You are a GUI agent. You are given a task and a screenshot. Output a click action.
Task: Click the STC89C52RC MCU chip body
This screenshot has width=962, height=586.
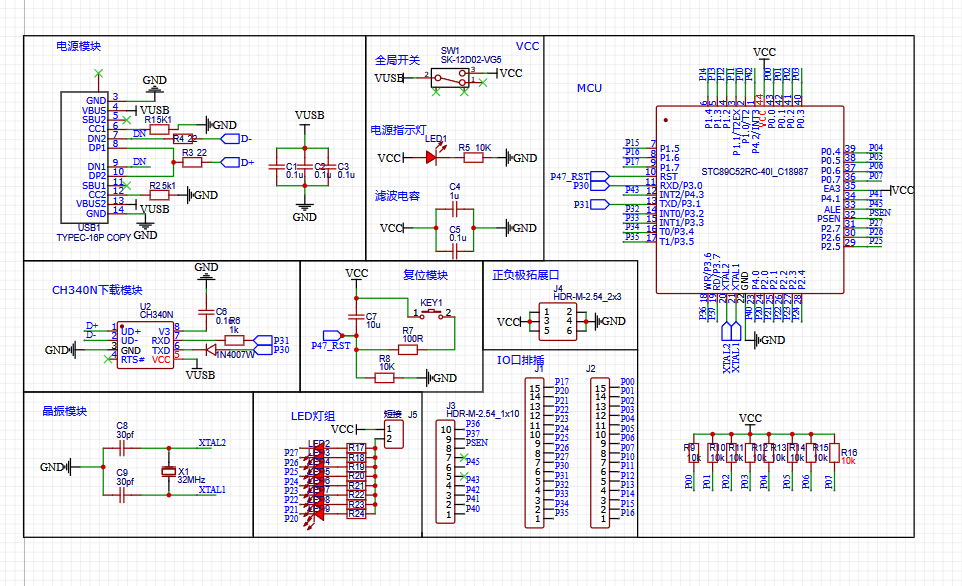click(750, 199)
